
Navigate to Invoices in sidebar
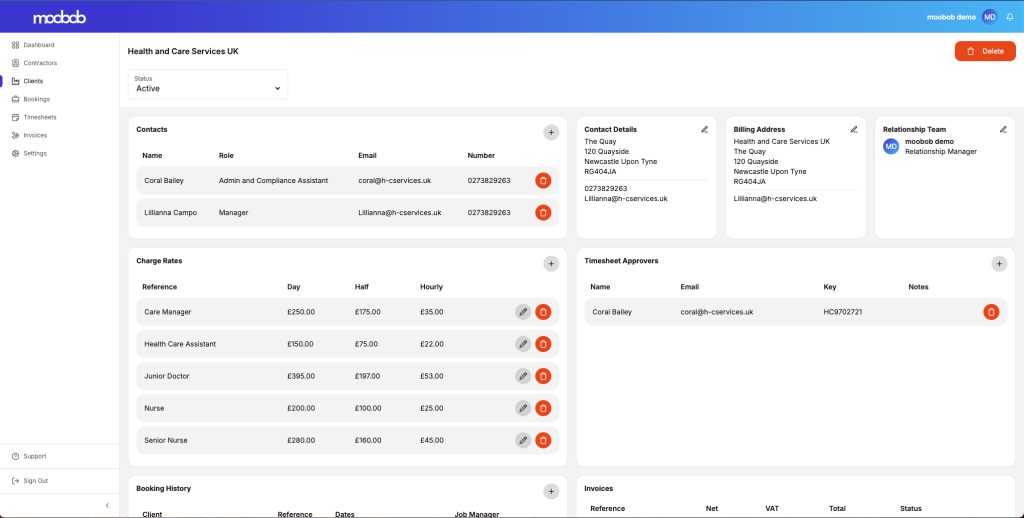pyautogui.click(x=35, y=135)
